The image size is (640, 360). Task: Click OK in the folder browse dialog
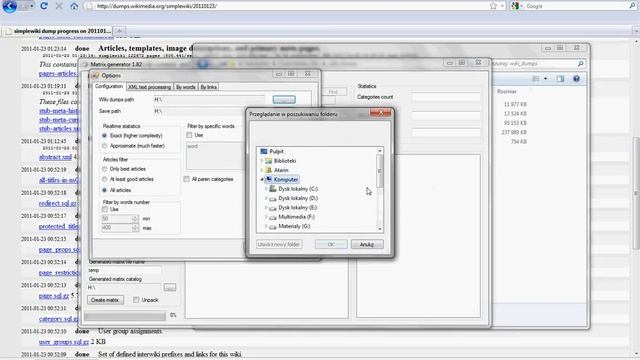point(331,244)
